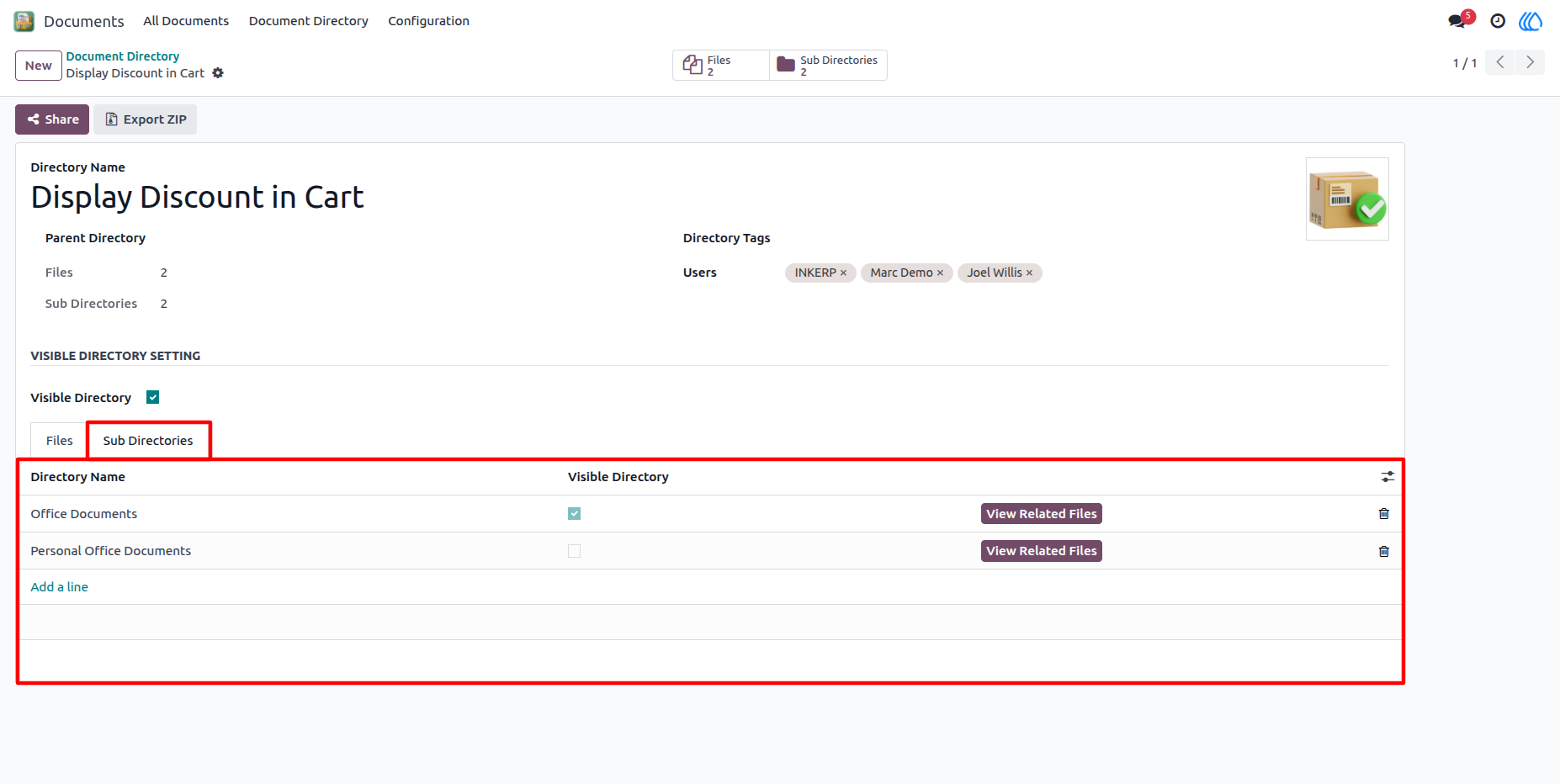Toggle Office Documents visible checkbox

click(575, 514)
